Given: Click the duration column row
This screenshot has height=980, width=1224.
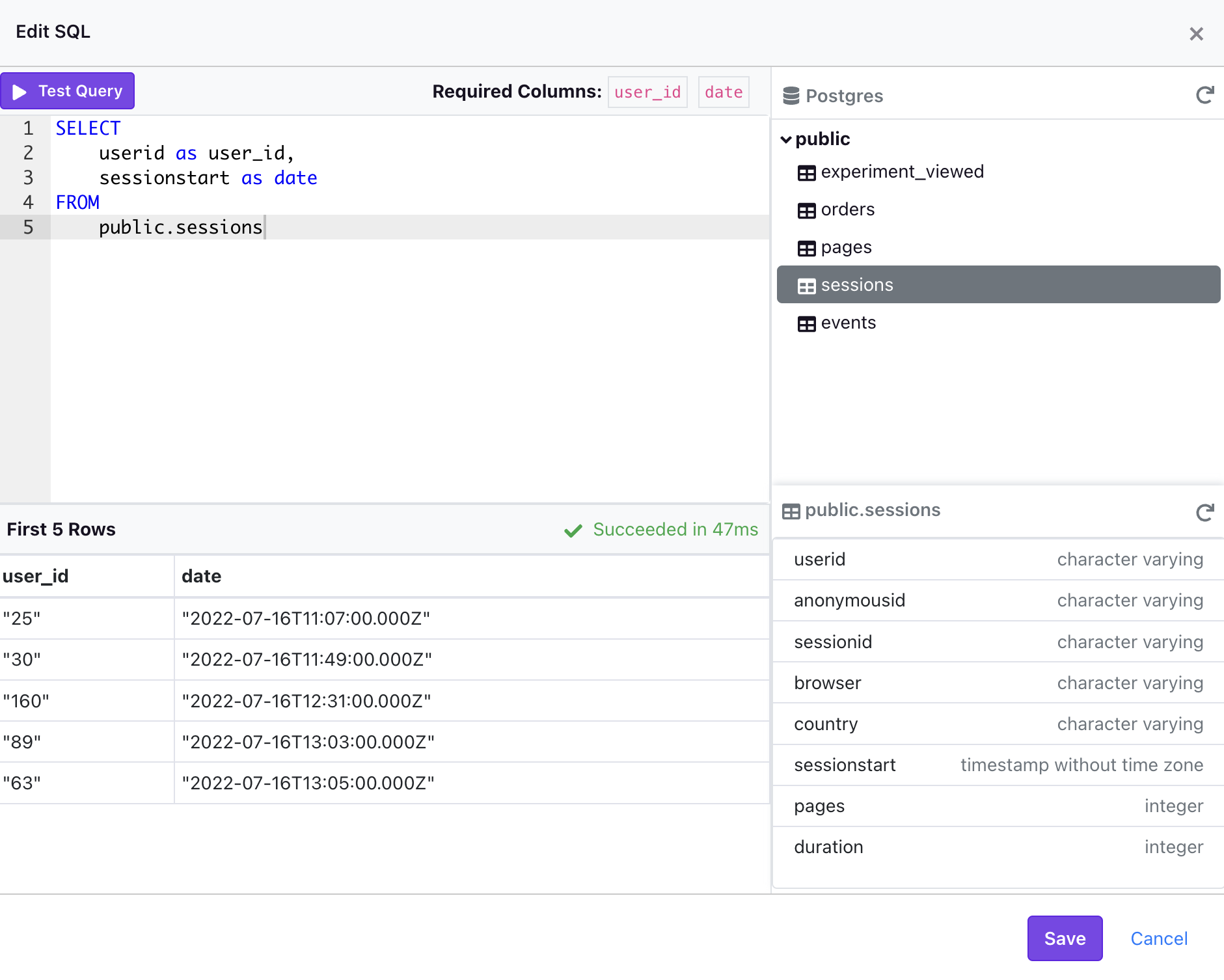Looking at the screenshot, I should click(x=998, y=847).
